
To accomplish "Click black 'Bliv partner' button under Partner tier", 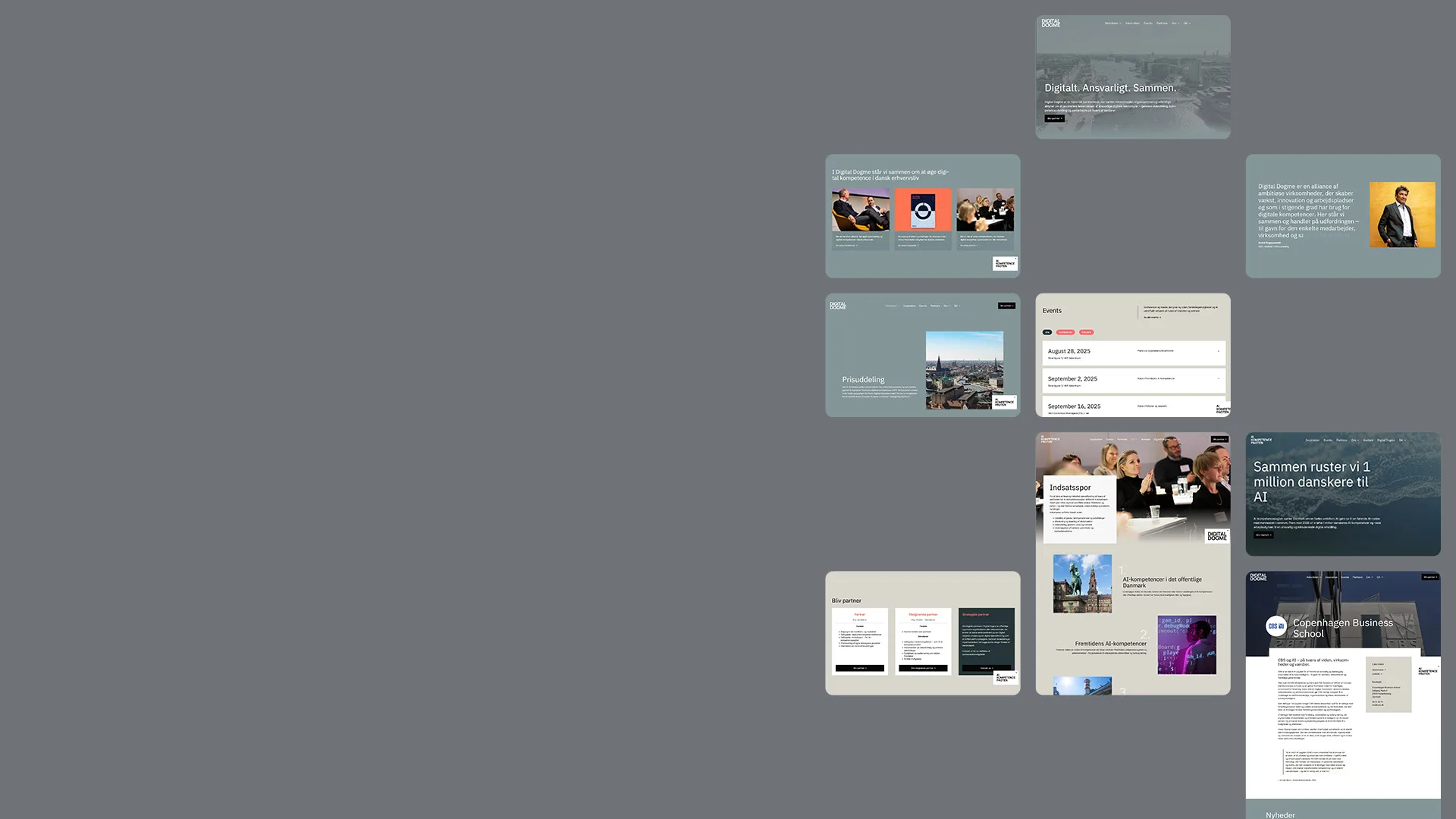I will point(859,668).
